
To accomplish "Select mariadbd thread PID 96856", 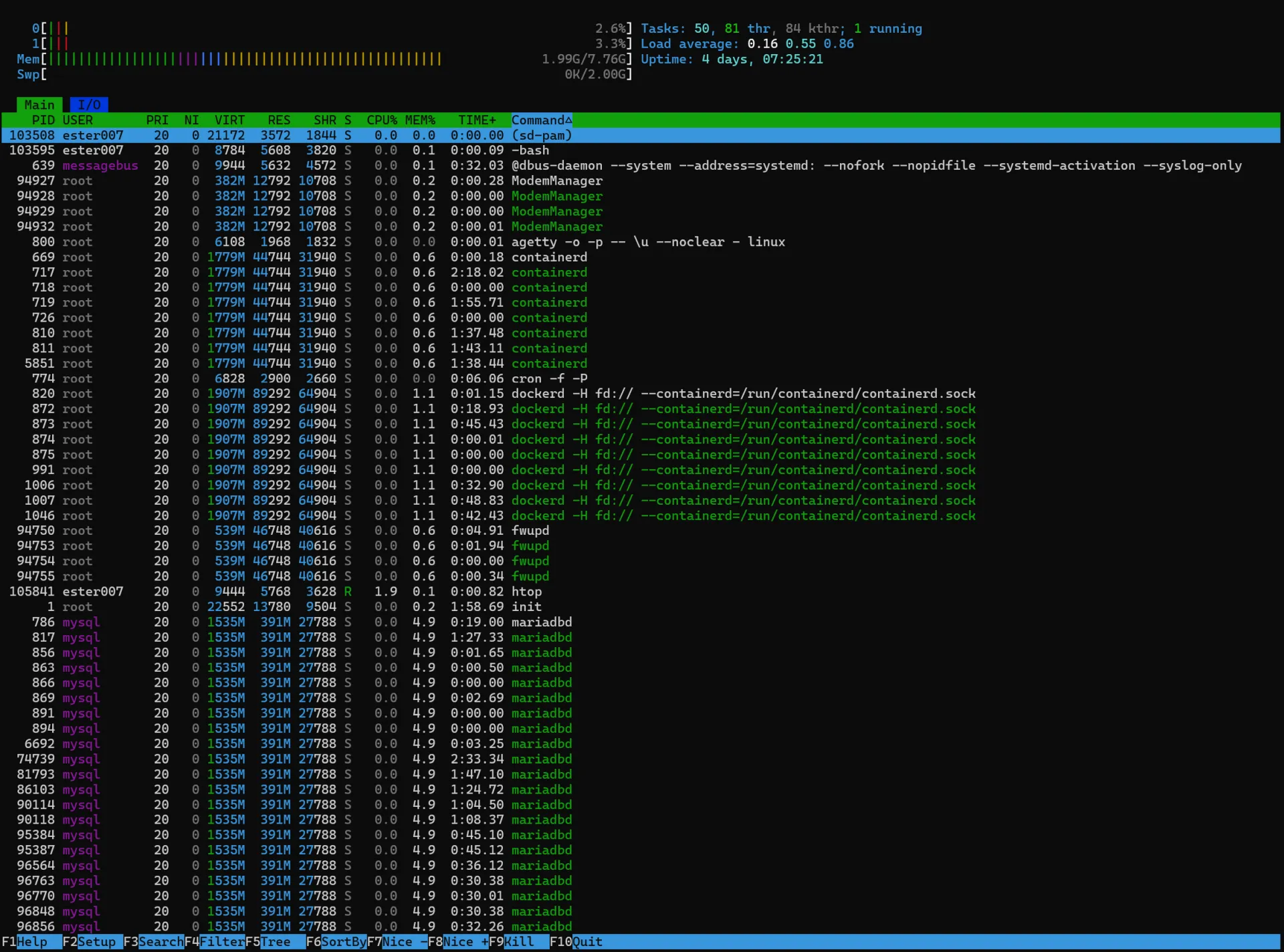I will (641, 927).
